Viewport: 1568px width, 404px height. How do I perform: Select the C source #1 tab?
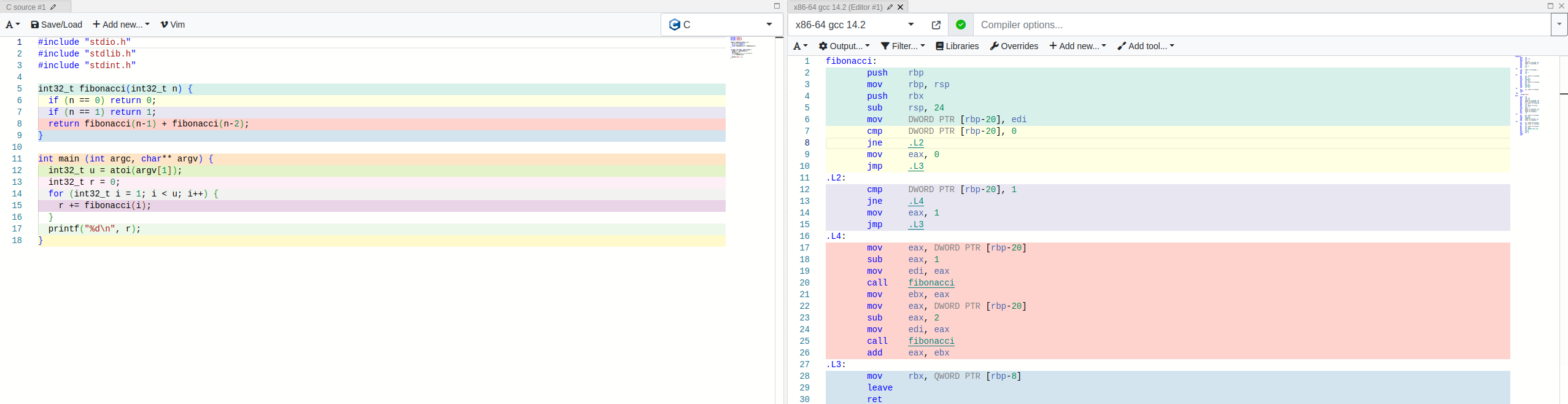pos(26,7)
